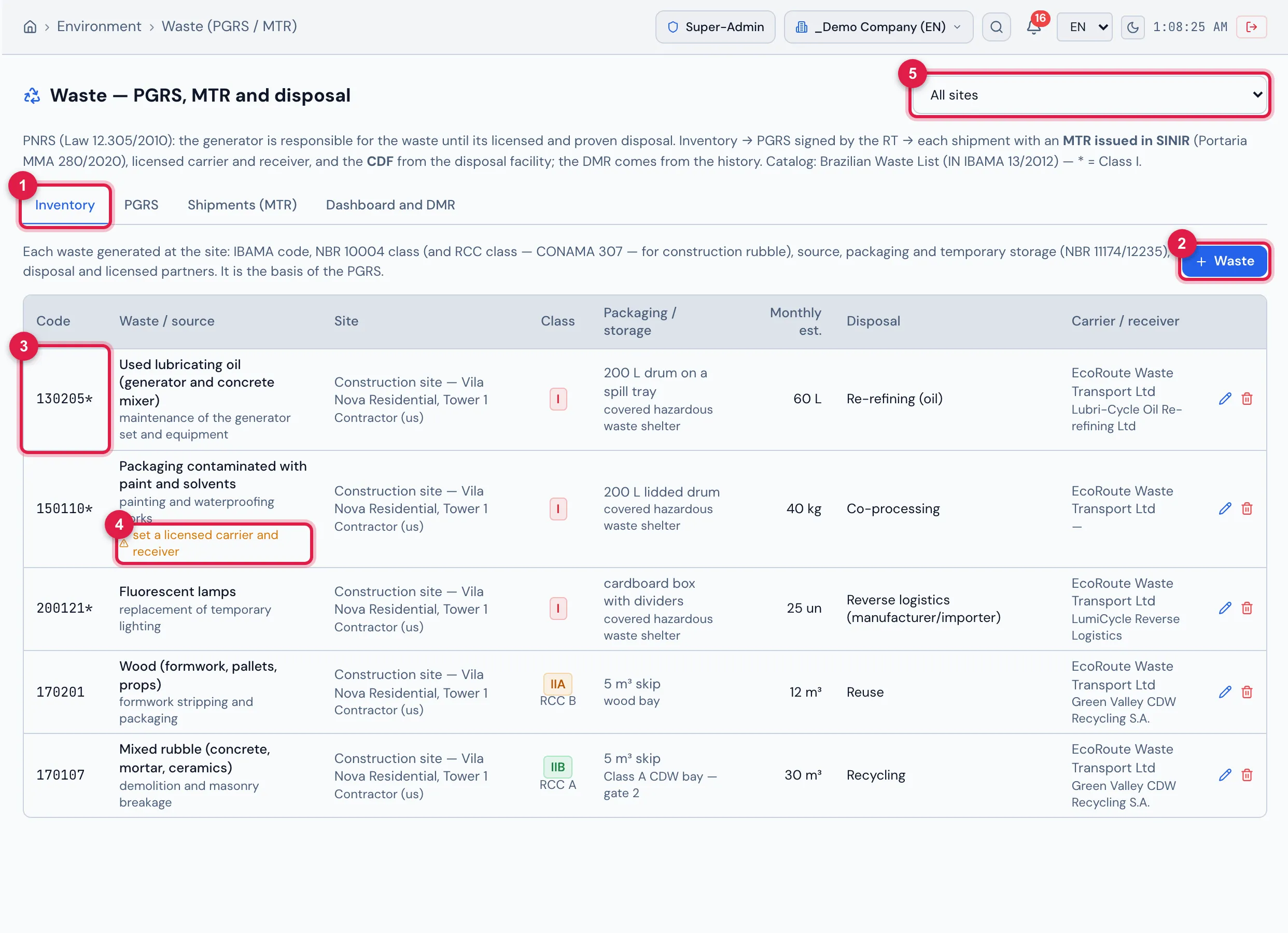Open notifications bell with 16 badge
The width and height of the screenshot is (1288, 933).
pos(1033,26)
